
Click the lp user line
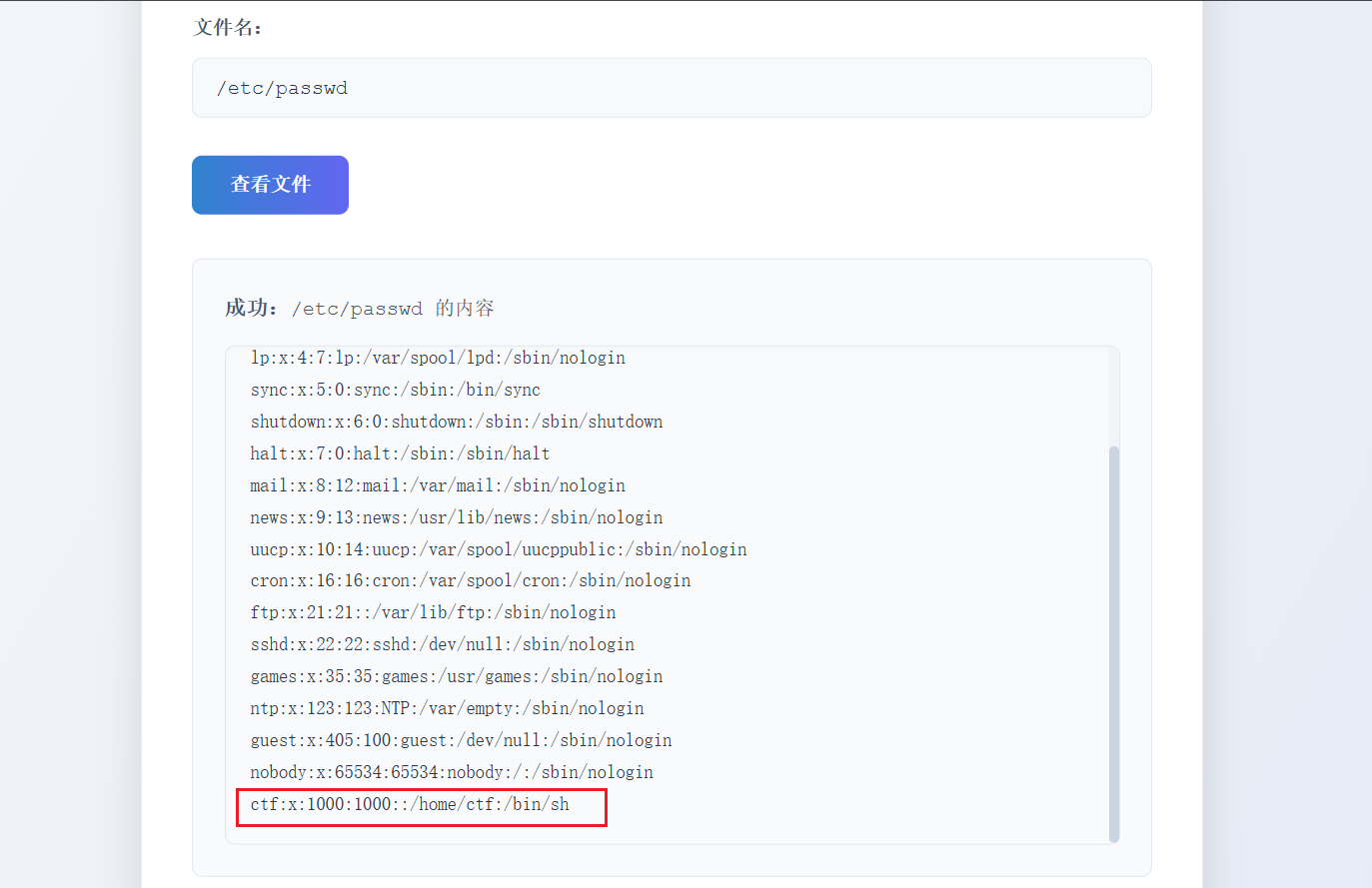coord(438,358)
